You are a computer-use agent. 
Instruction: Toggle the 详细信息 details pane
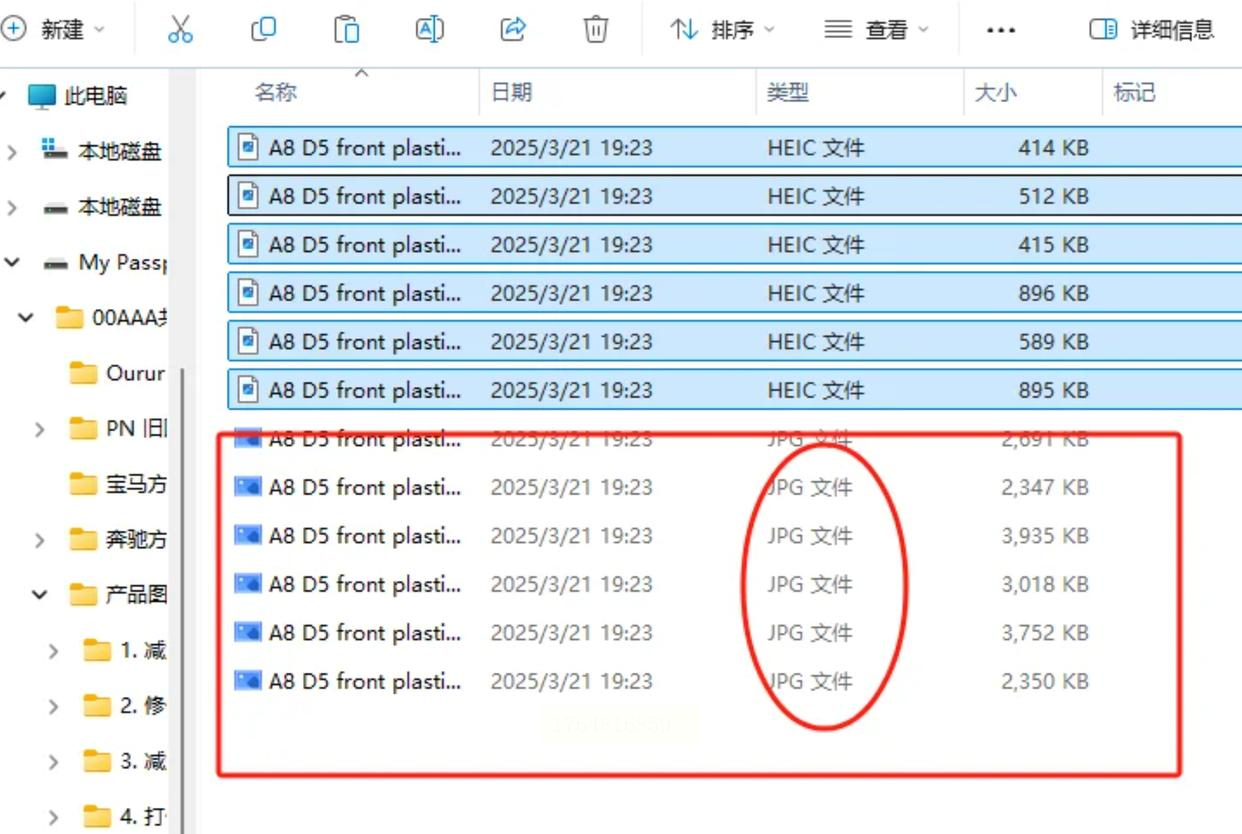tap(1152, 30)
